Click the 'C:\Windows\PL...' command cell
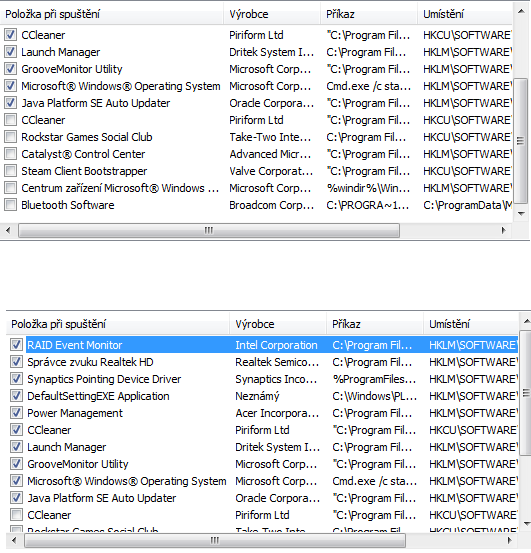This screenshot has height=553, width=531. pos(374,396)
